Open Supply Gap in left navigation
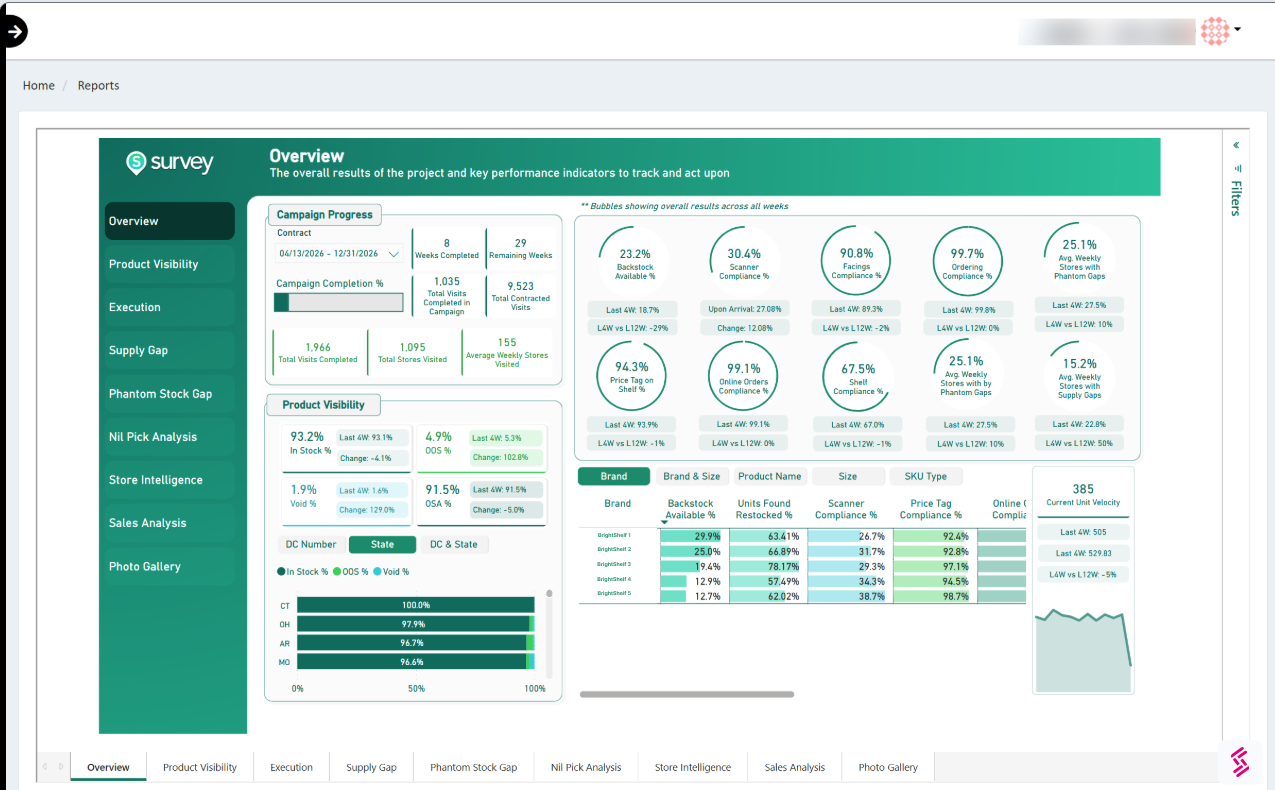Viewport: 1275px width, 790px height. 170,350
